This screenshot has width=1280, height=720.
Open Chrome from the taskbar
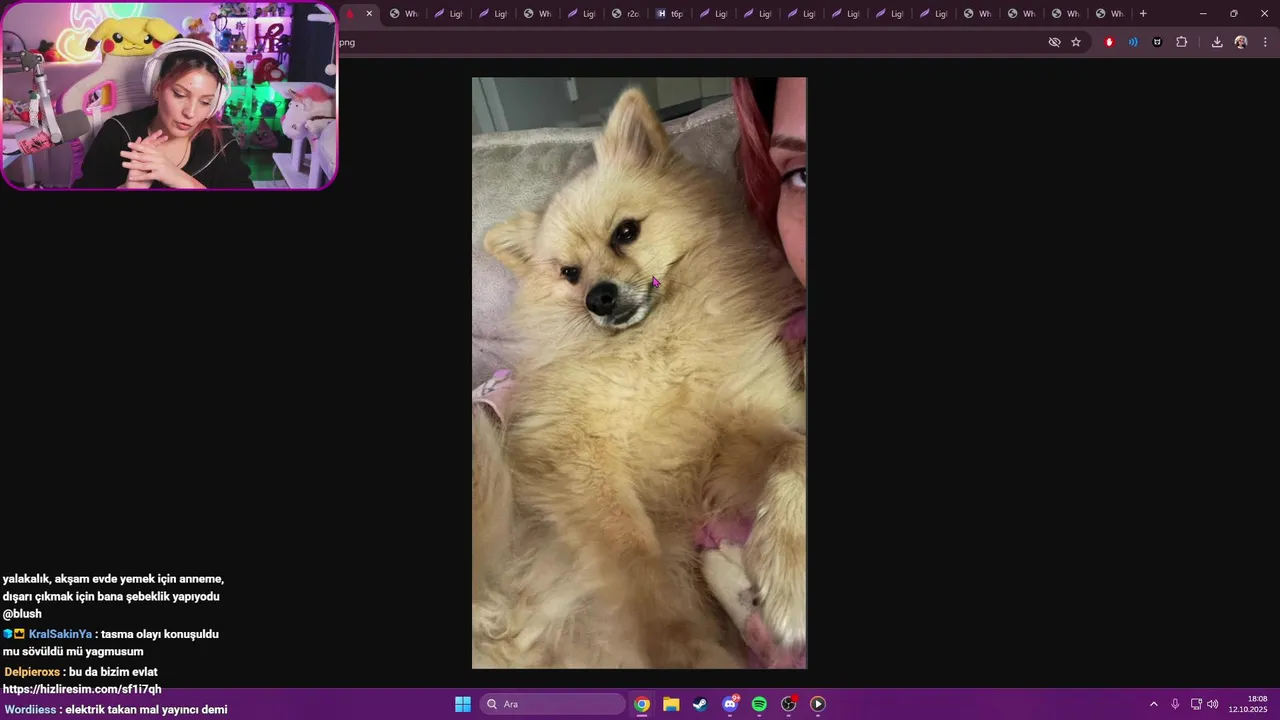click(x=642, y=704)
